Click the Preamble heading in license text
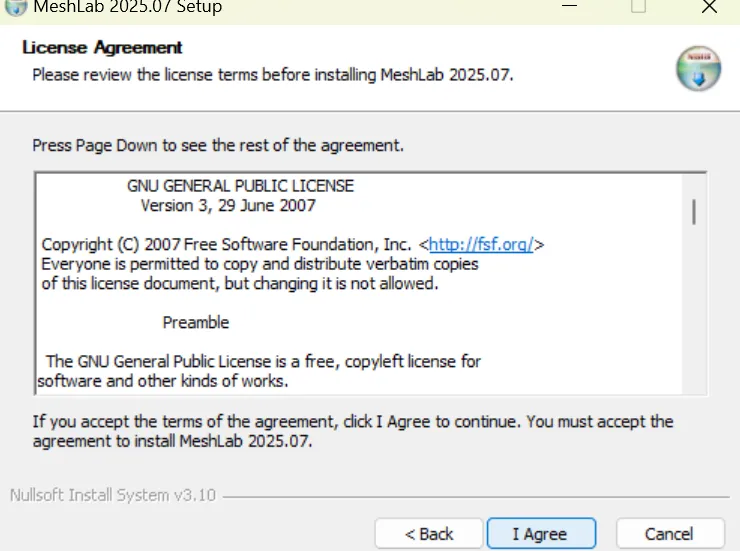740x551 pixels. point(196,322)
